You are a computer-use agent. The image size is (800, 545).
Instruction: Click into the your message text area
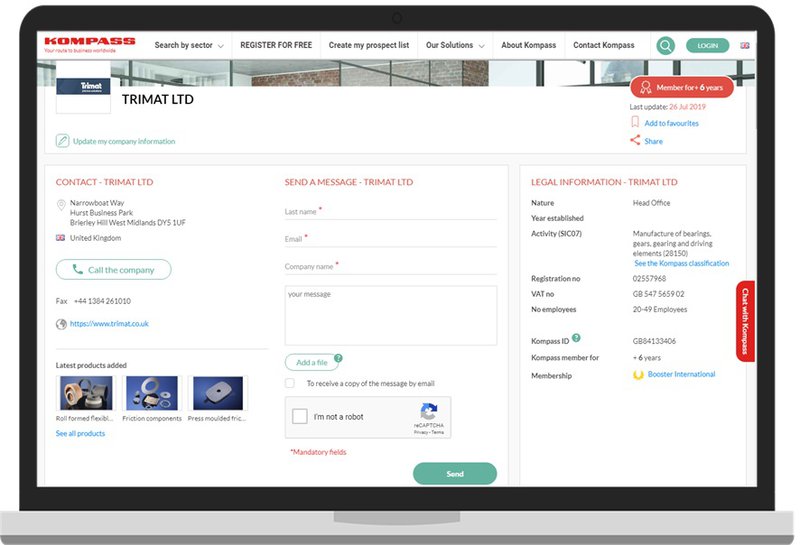point(390,316)
